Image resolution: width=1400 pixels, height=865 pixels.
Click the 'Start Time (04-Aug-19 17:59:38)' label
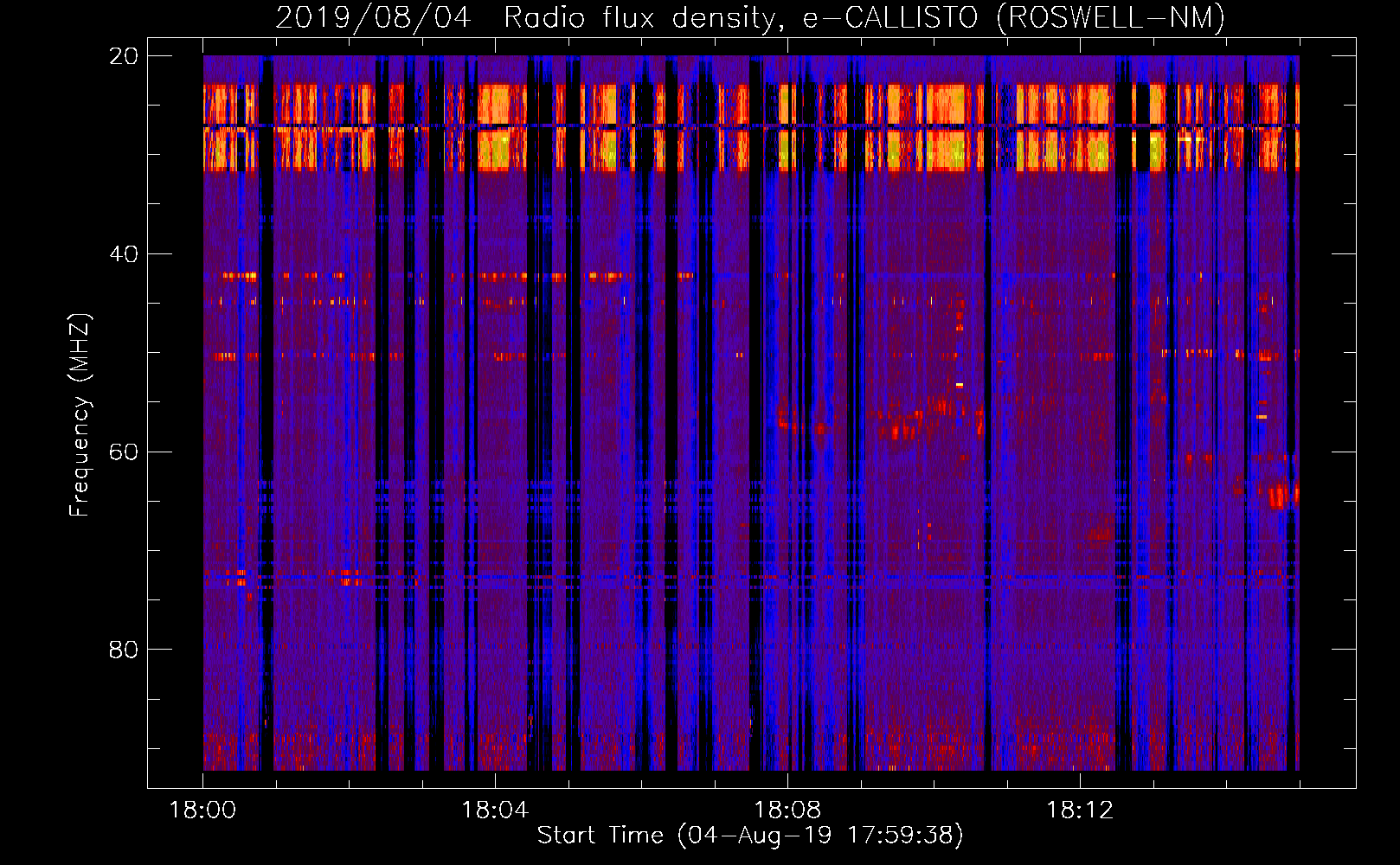750,836
